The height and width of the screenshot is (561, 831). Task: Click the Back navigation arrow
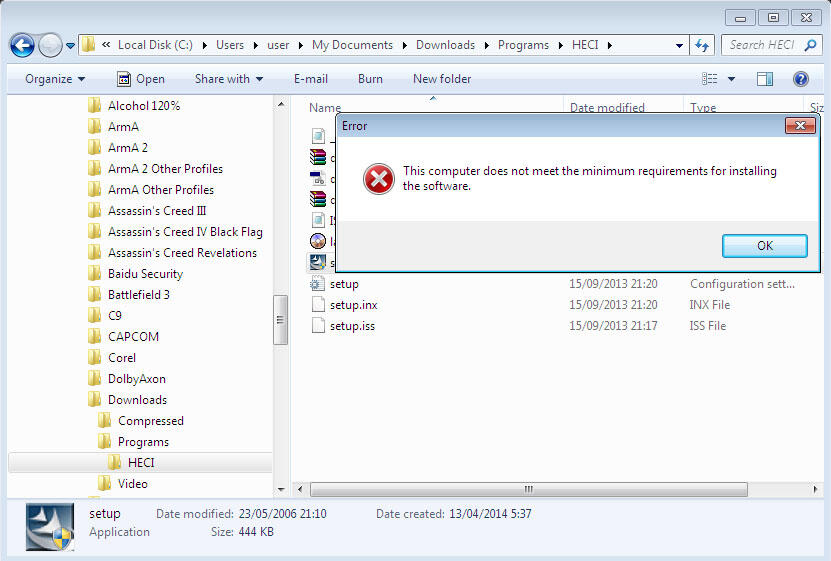pyautogui.click(x=23, y=45)
